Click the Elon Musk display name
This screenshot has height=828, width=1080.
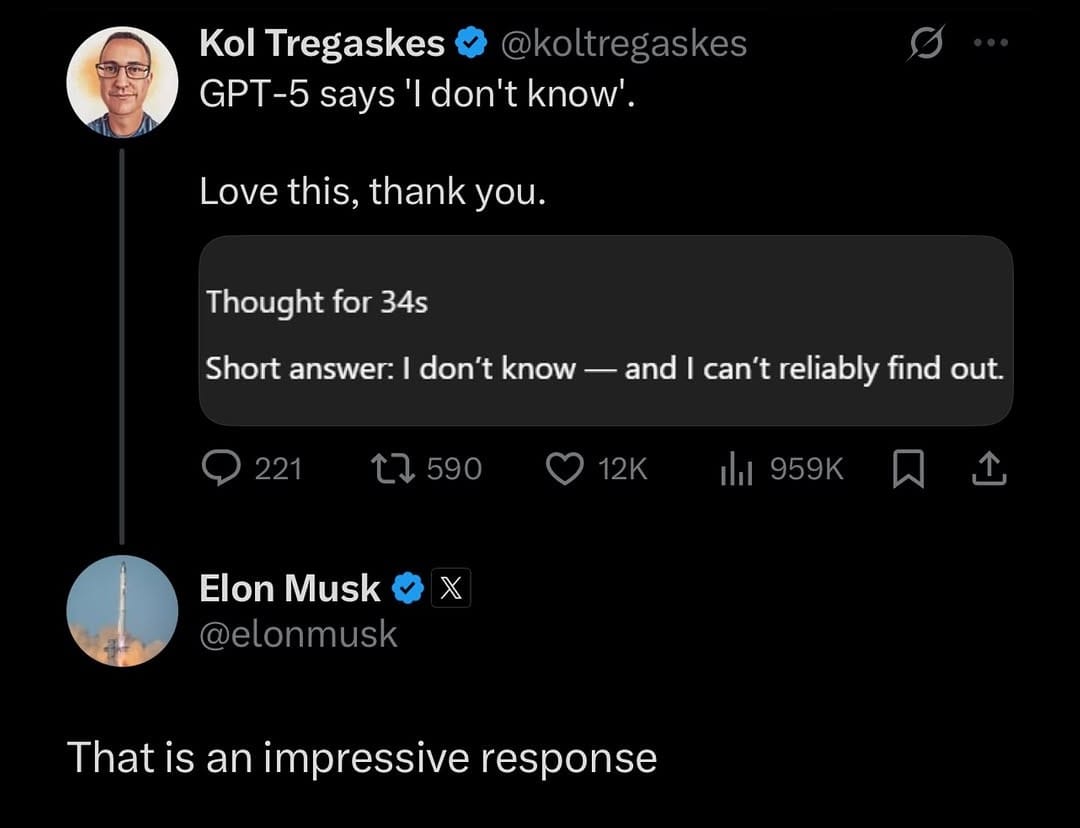pos(290,589)
